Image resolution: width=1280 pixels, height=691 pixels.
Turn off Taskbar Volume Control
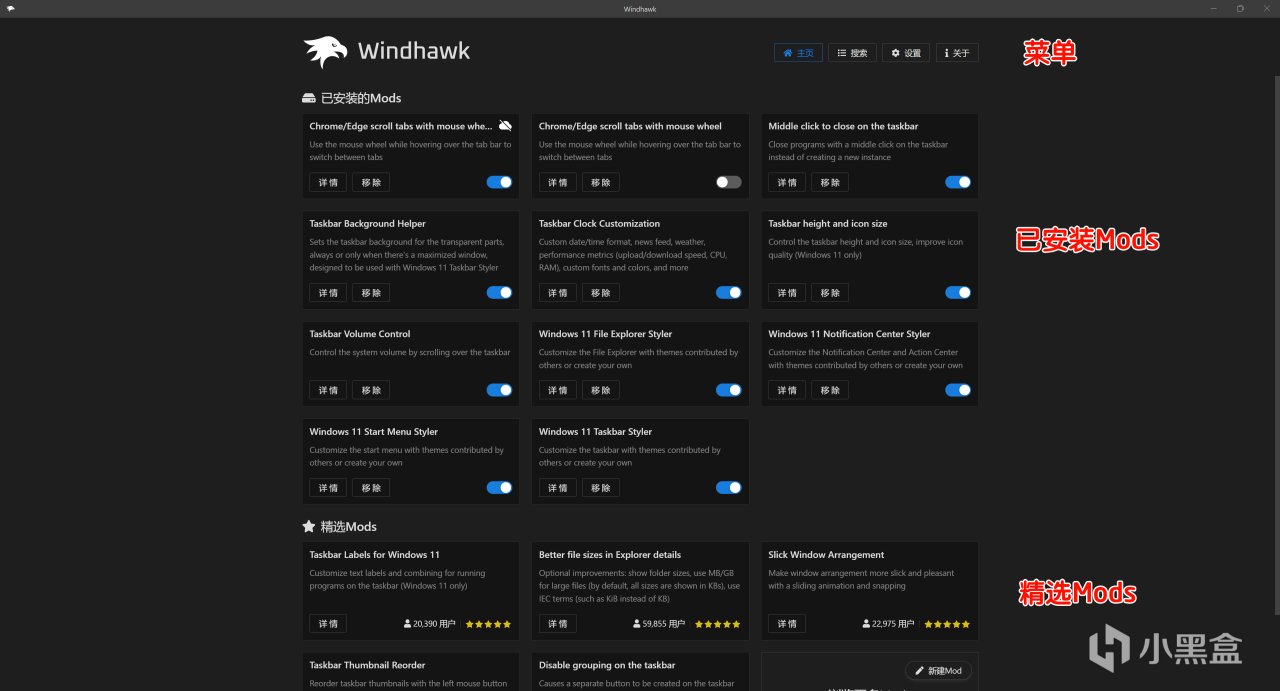coord(499,390)
